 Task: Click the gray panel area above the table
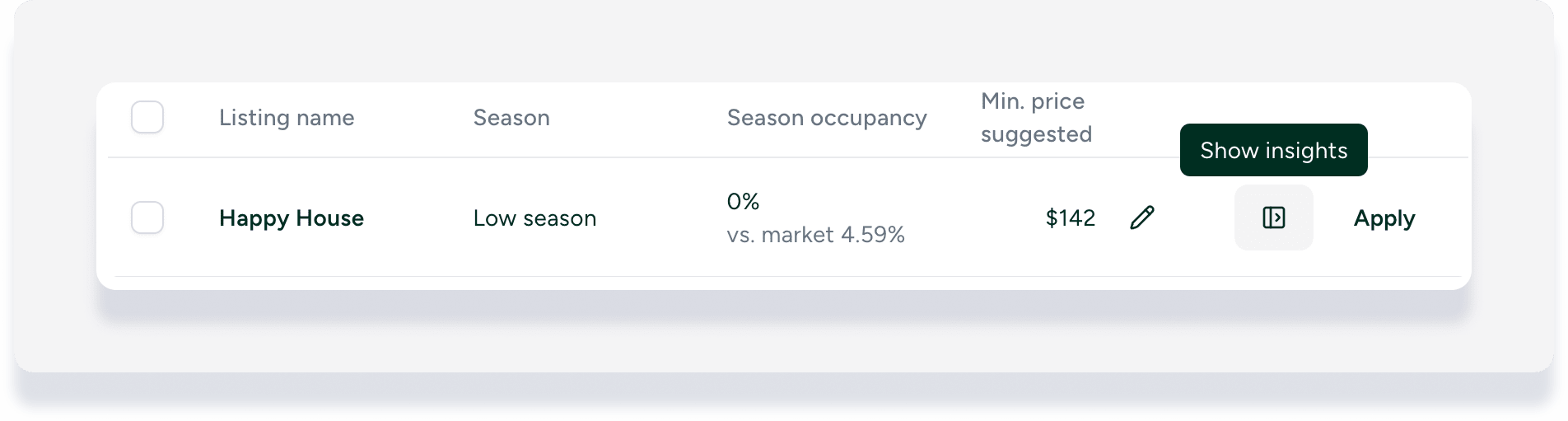coord(782,41)
